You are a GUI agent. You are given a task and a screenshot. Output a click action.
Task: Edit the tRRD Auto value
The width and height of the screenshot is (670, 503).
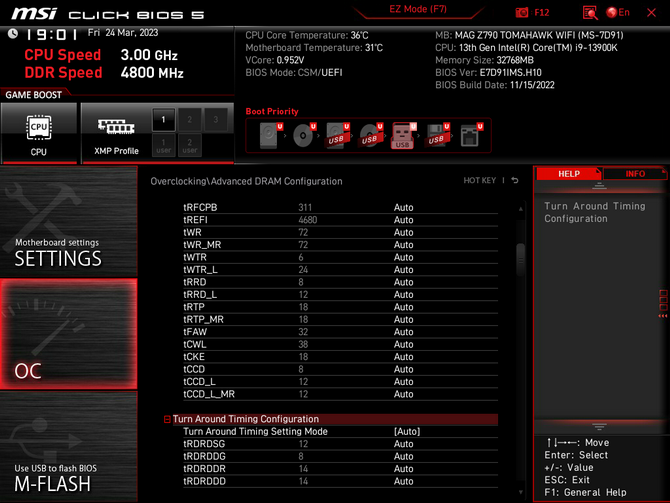tap(403, 282)
